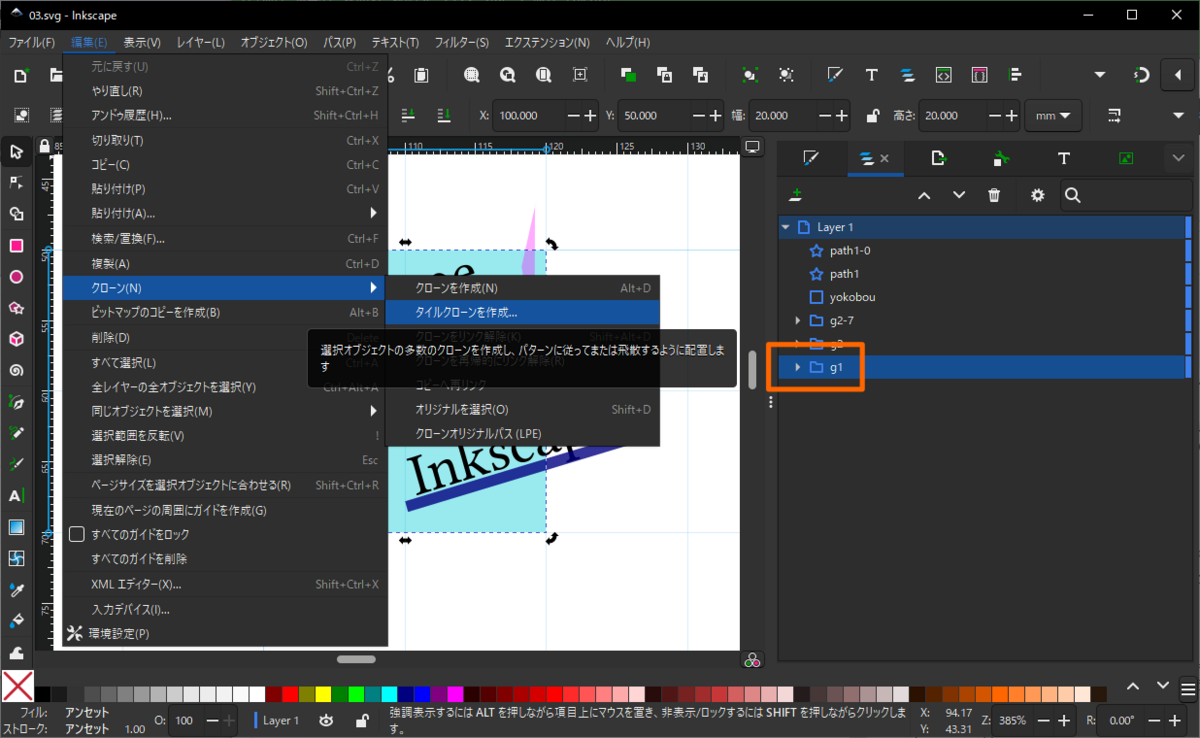1200x738 pixels.
Task: Select the Pencil freehand tool
Action: (16, 433)
